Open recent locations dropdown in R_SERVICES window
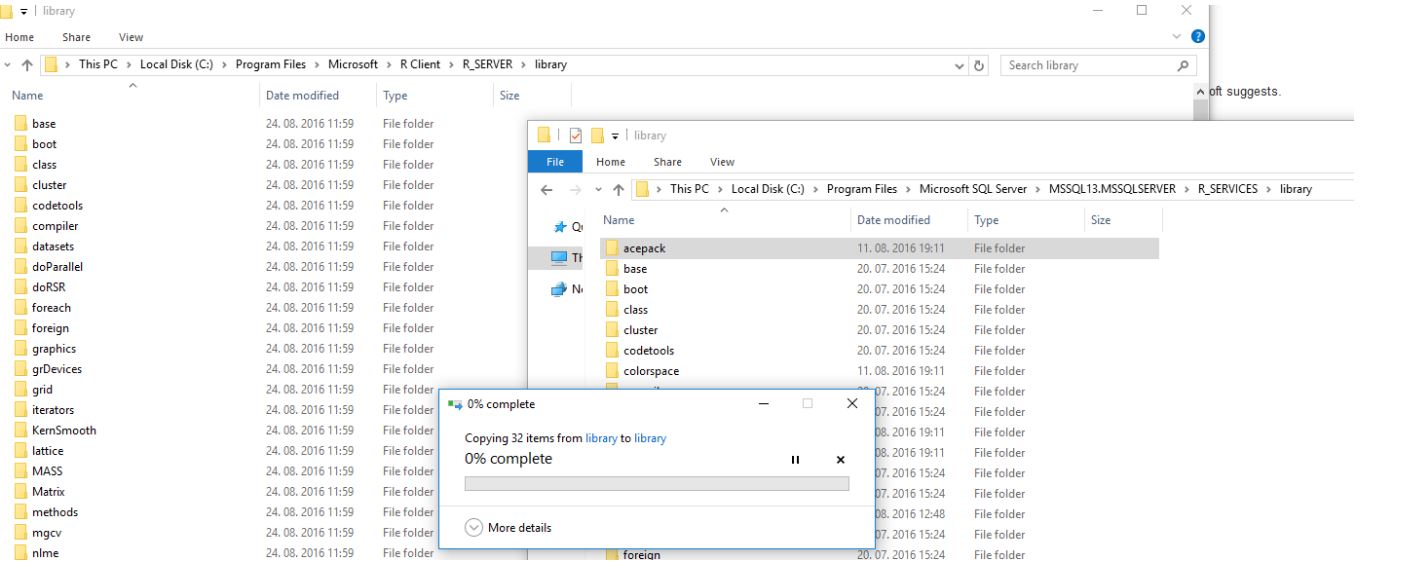The image size is (1408, 580). pyautogui.click(x=599, y=189)
